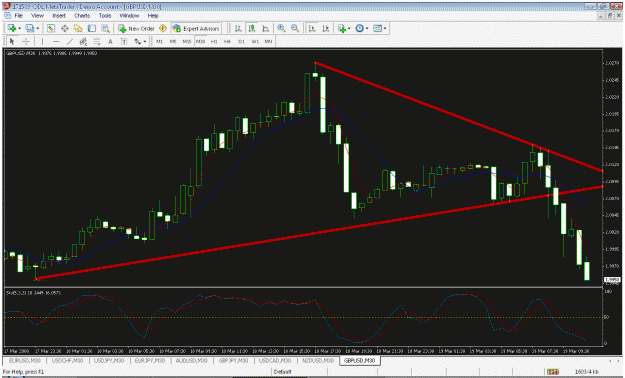Open the Tools menu

pyautogui.click(x=105, y=16)
